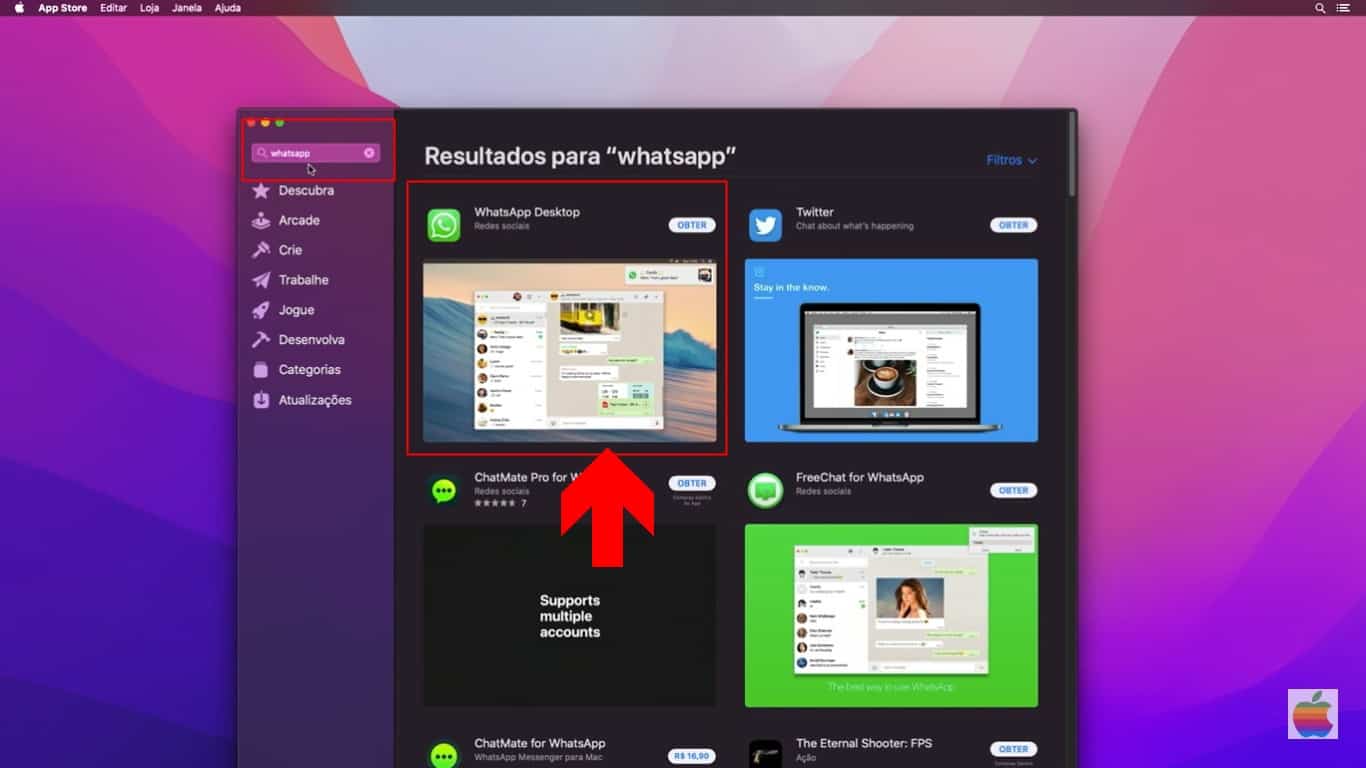This screenshot has height=768, width=1366.
Task: Click the green zoom window button
Action: (280, 122)
